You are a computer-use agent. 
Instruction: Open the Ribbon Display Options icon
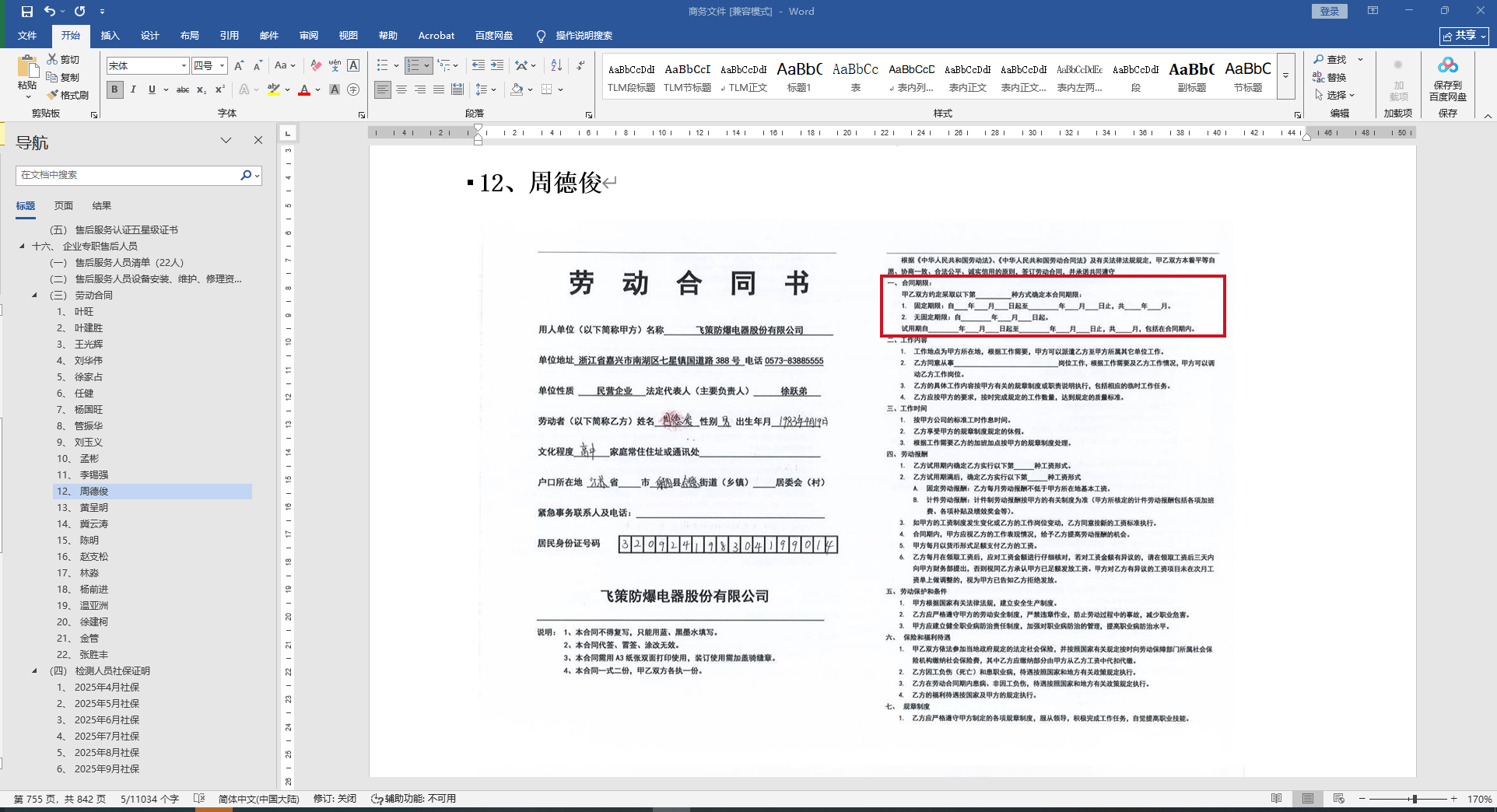(x=1373, y=11)
